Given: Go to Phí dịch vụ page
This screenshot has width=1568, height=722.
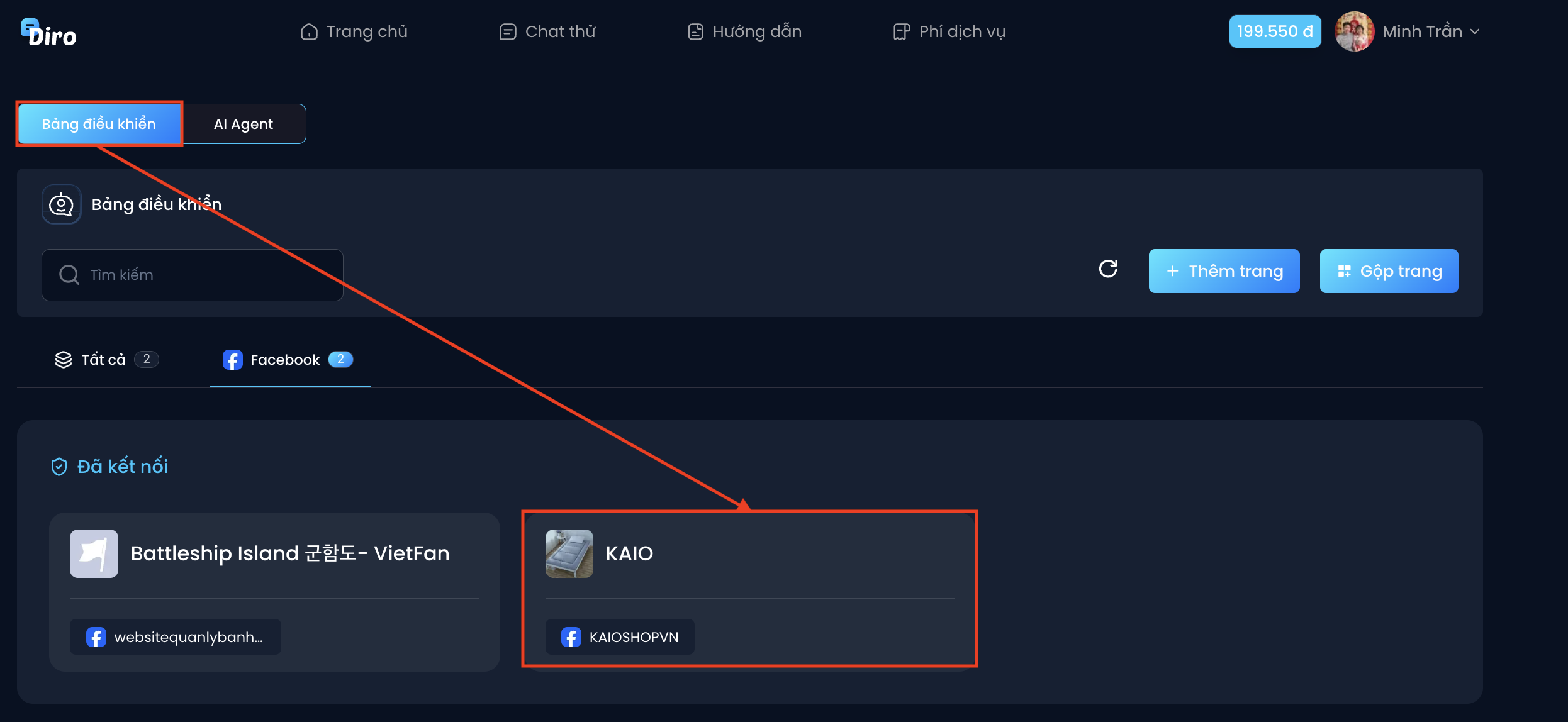Looking at the screenshot, I should (949, 31).
